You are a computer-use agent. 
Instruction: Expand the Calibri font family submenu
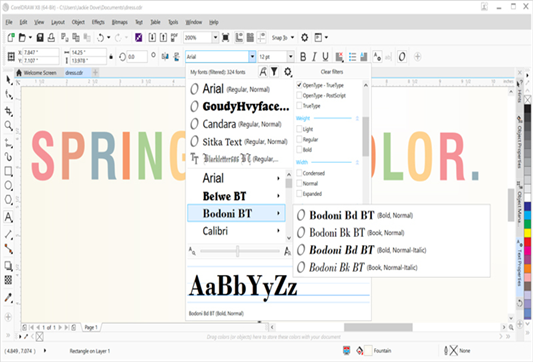click(278, 231)
